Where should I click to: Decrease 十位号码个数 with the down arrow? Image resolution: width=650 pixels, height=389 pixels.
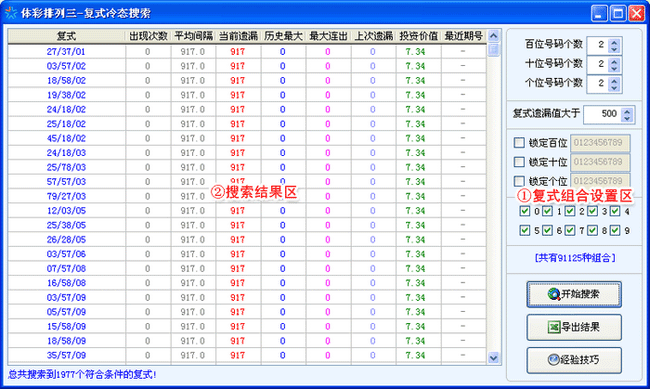[x=614, y=68]
